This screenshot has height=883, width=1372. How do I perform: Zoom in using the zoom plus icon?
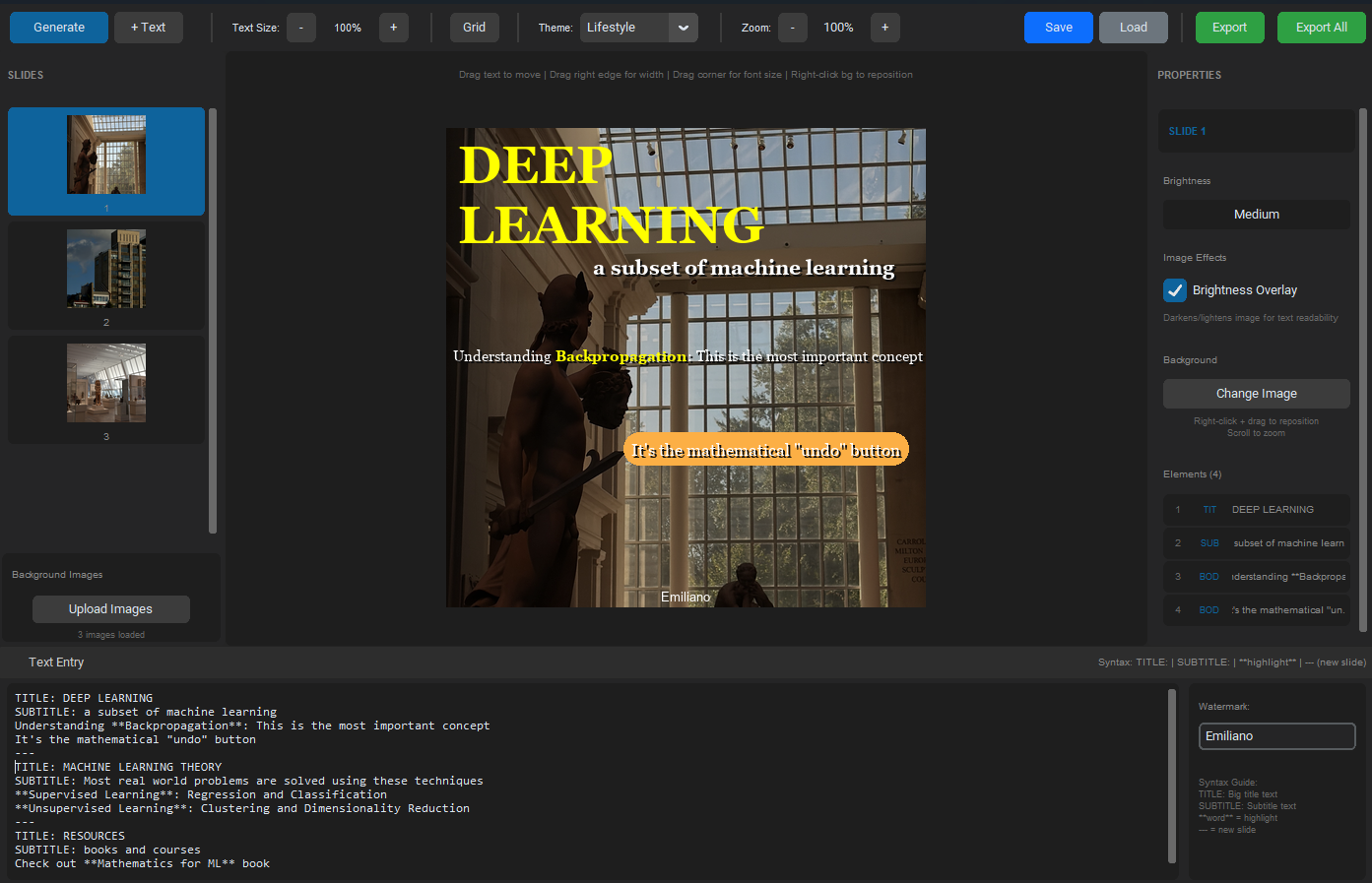[885, 28]
